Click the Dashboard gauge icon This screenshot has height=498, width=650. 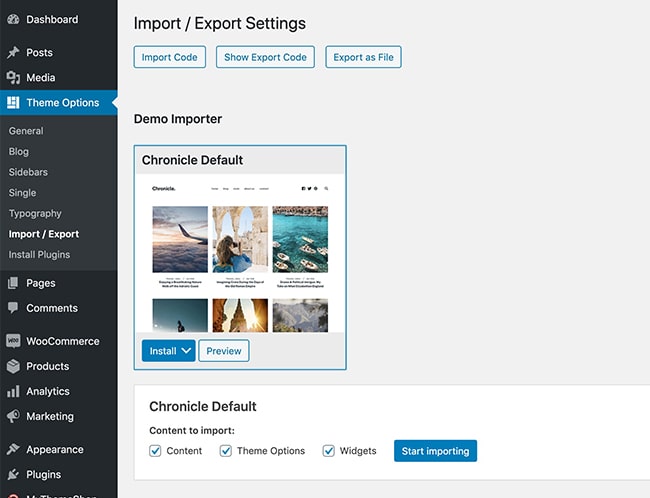click(13, 19)
